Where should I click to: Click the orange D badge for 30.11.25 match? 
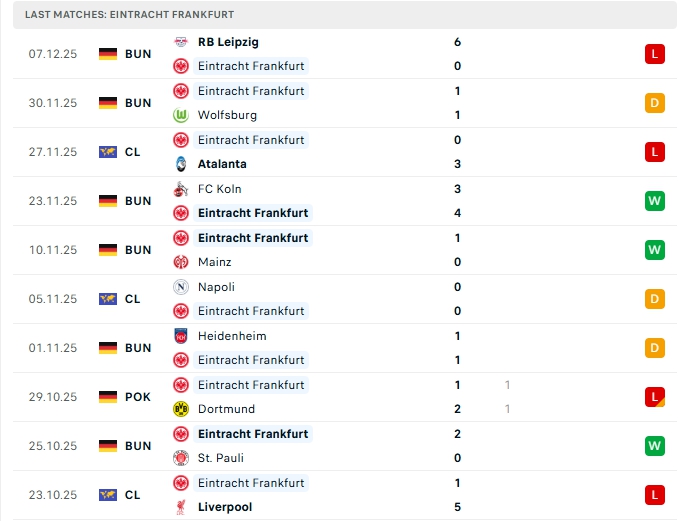click(655, 103)
